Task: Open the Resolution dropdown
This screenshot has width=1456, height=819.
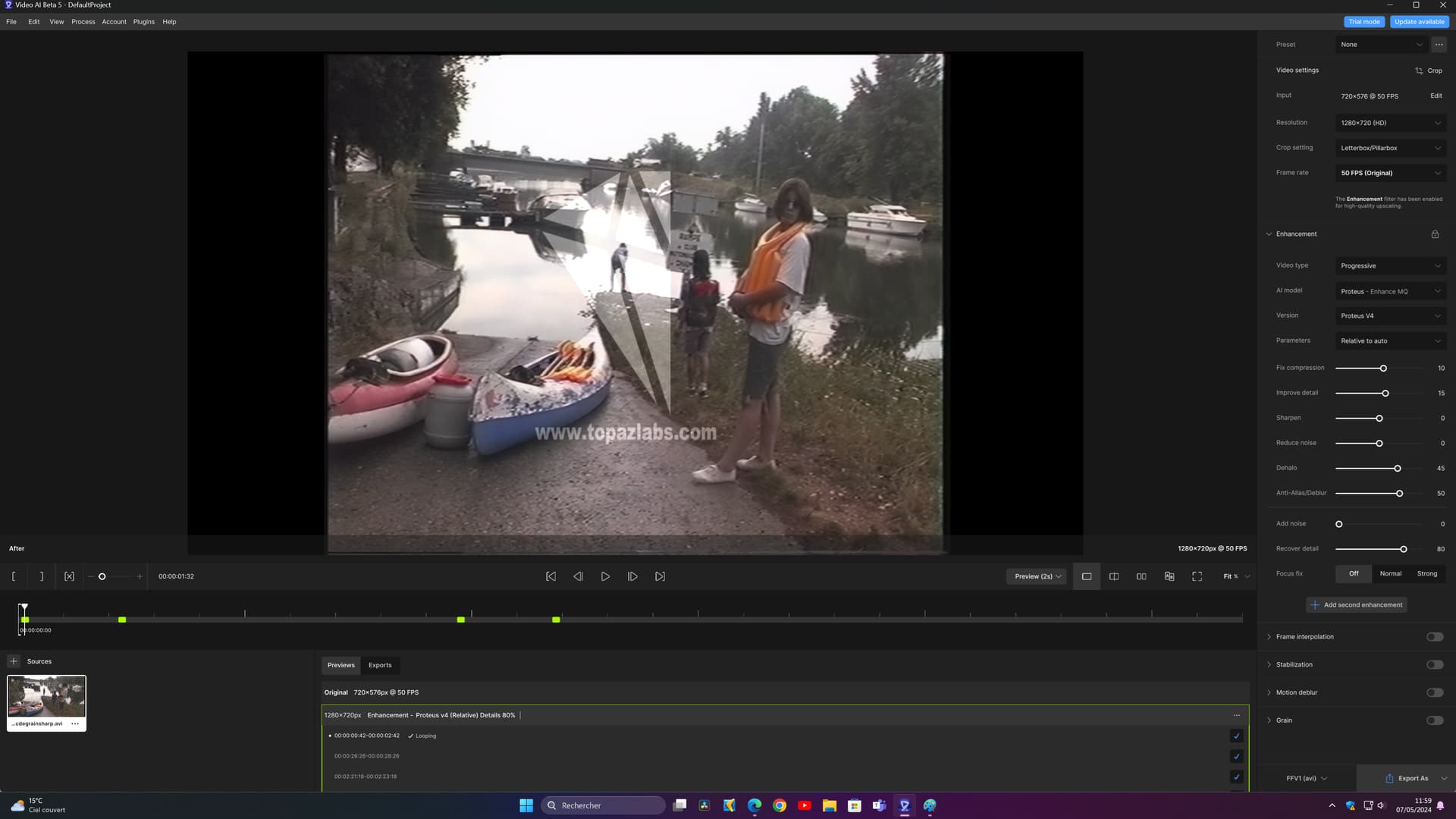Action: 1390,123
